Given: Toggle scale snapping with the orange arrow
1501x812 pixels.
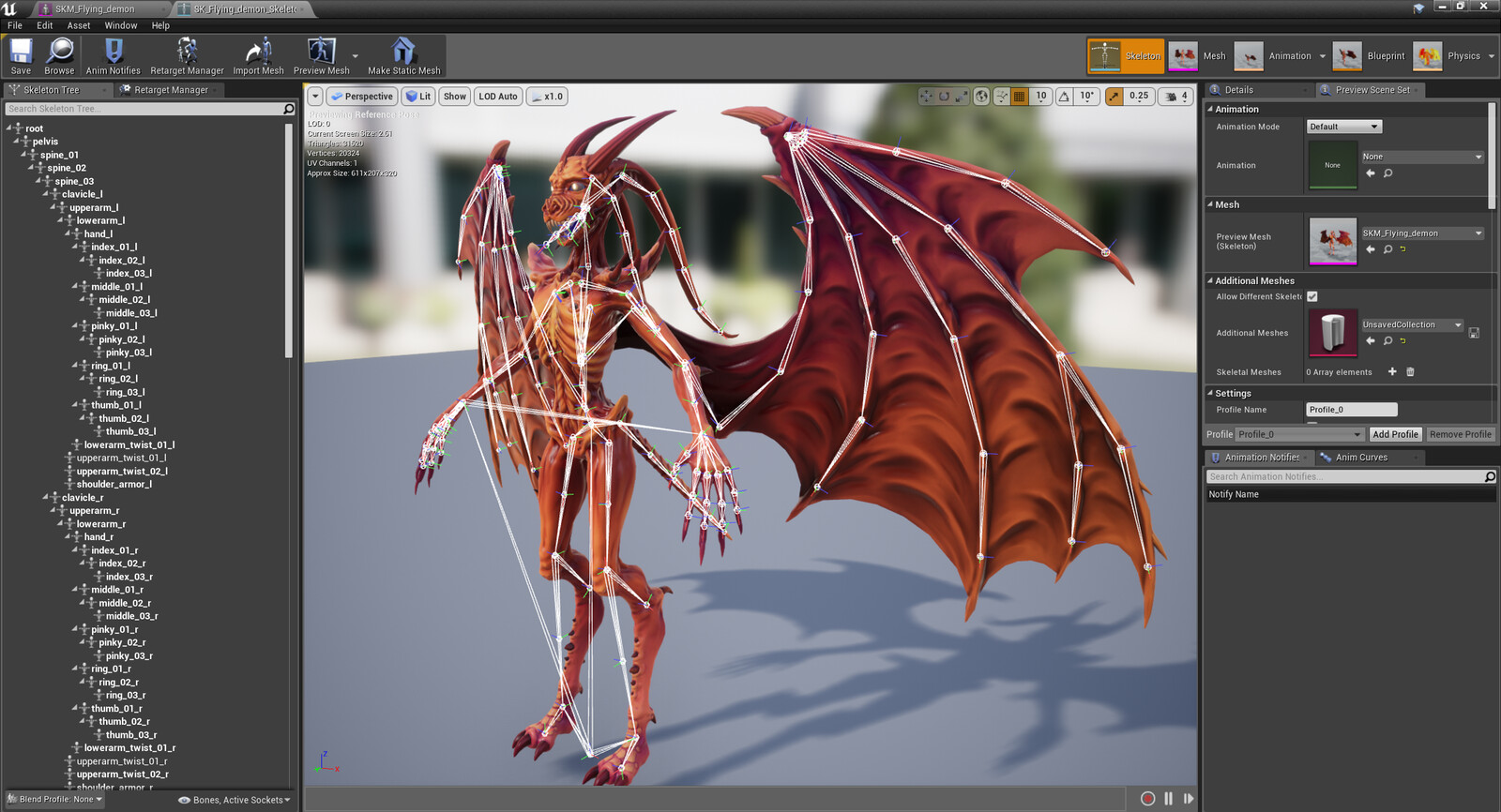Looking at the screenshot, I should 1114,96.
